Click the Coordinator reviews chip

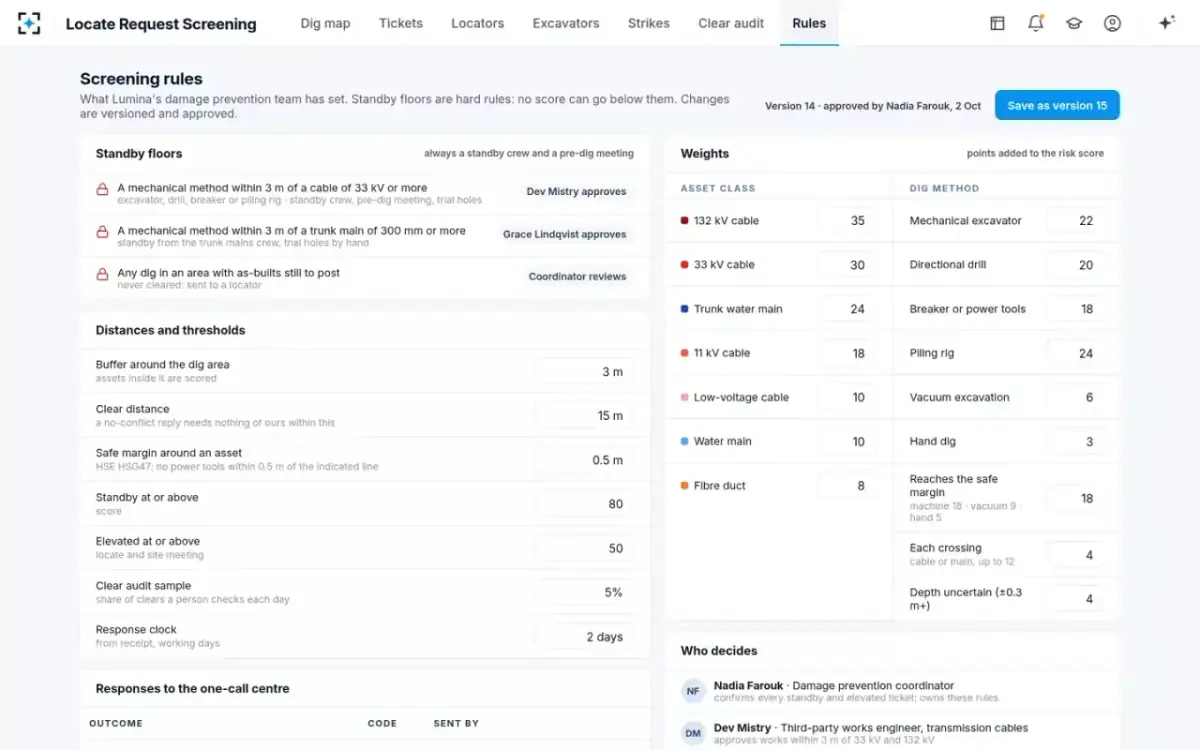pyautogui.click(x=577, y=276)
